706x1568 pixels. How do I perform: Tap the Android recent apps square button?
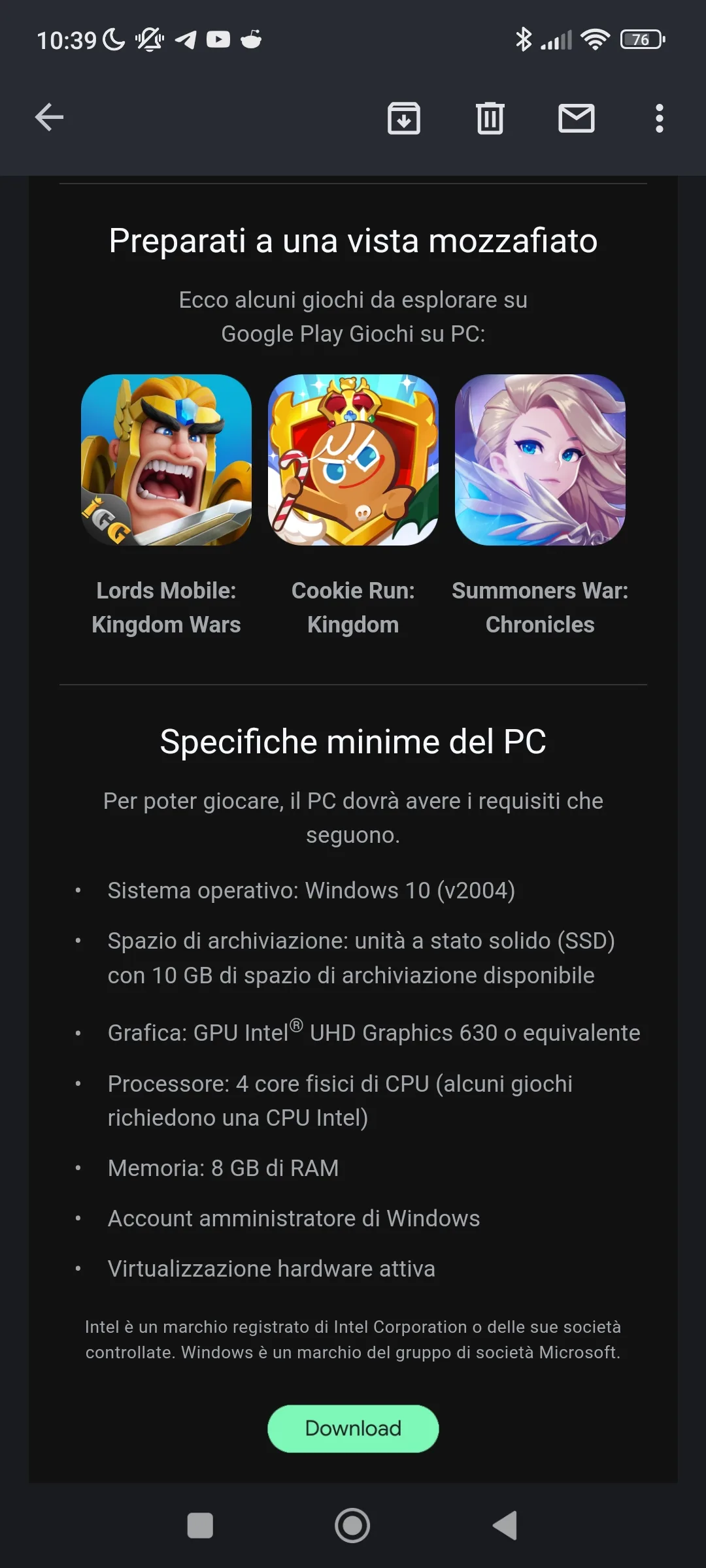(200, 1526)
